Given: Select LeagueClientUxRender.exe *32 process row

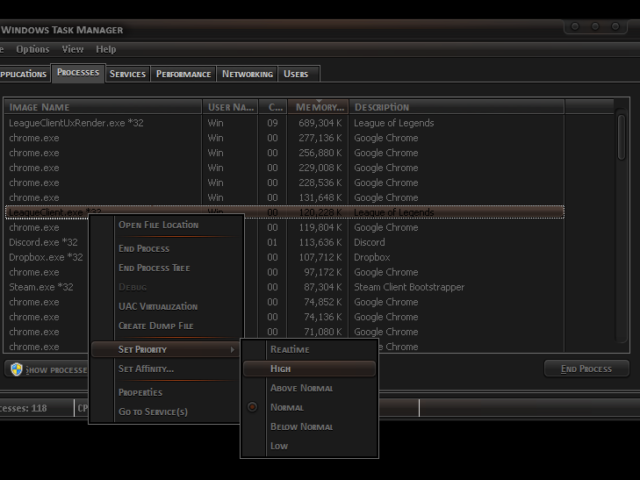Looking at the screenshot, I should 284,123.
